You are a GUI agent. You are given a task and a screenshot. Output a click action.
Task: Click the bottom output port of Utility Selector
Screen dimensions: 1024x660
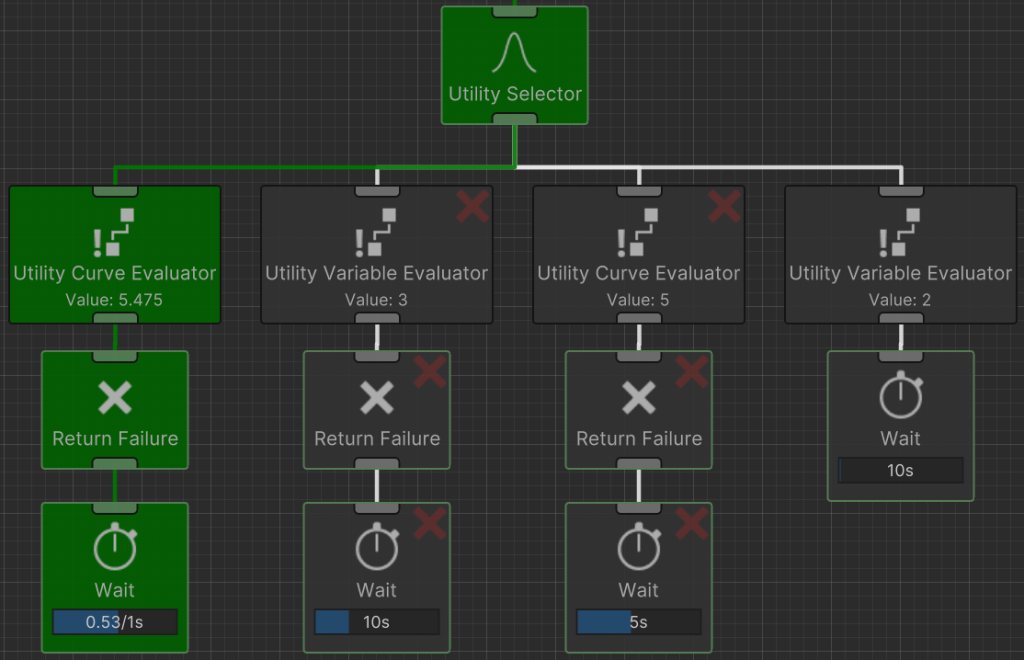coord(515,119)
